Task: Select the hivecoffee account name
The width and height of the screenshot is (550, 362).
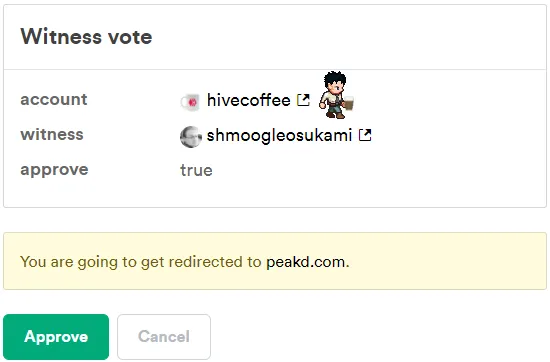Action: coord(249,100)
